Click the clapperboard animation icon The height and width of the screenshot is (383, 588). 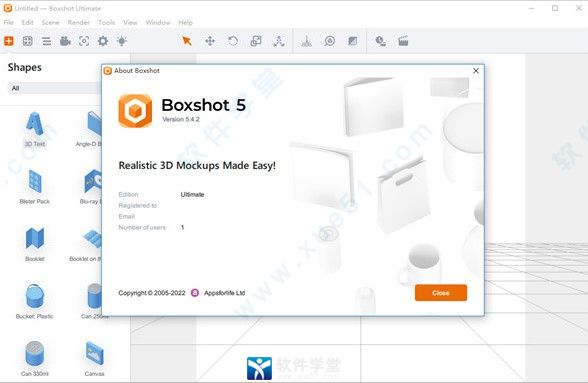click(403, 41)
